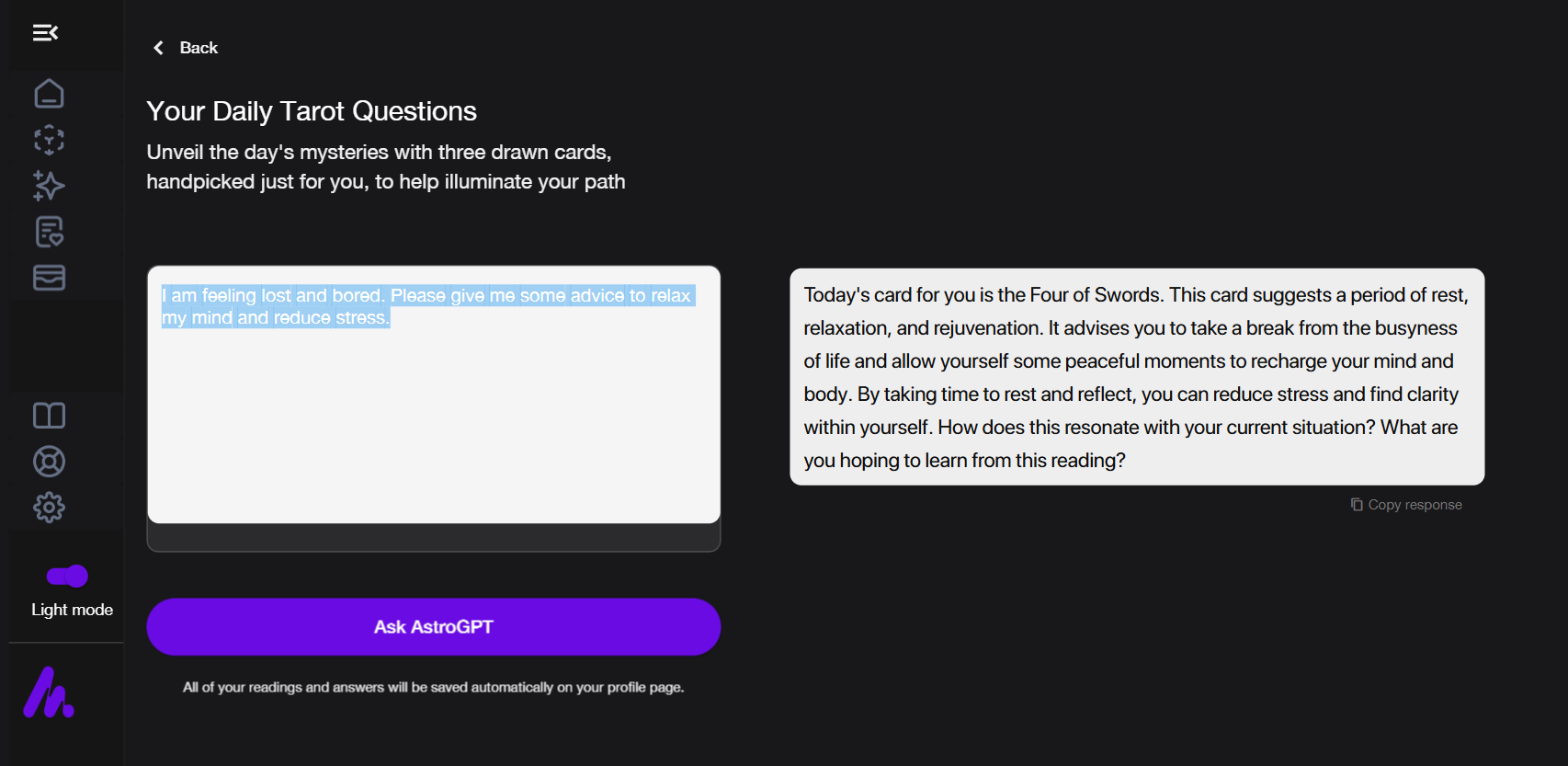Open the settings gear icon
1568x766 pixels.
click(49, 508)
